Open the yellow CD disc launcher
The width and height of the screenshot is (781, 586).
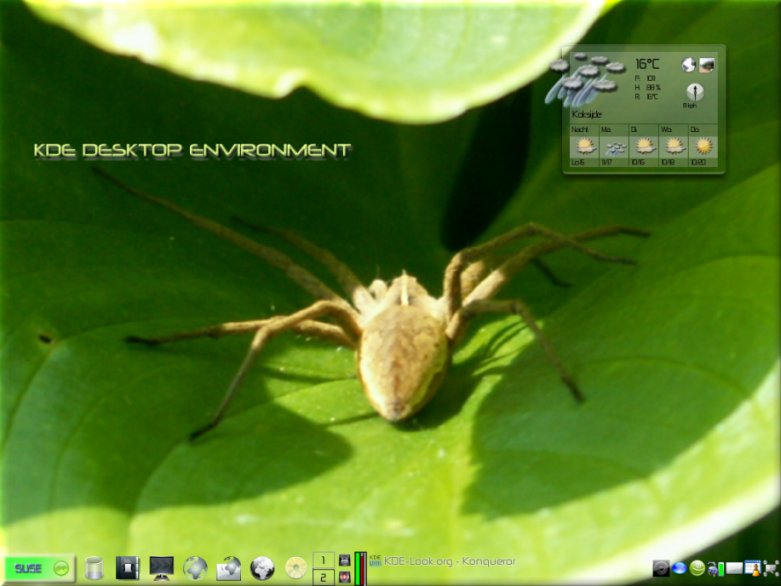pyautogui.click(x=296, y=568)
